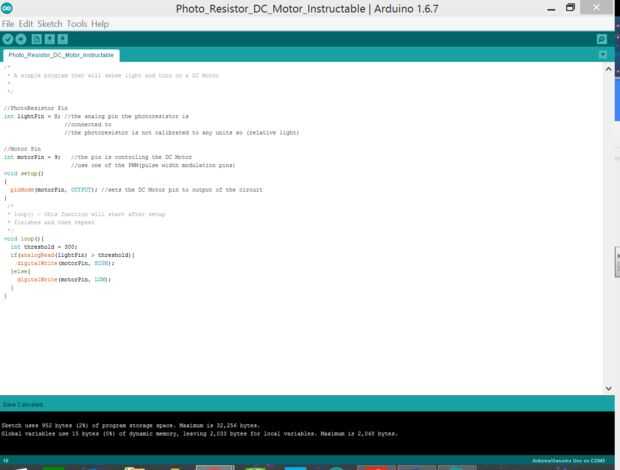Viewport: 620px width, 470px height.
Task: Click the Arduino logo in title bar
Action: pyautogui.click(x=7, y=8)
